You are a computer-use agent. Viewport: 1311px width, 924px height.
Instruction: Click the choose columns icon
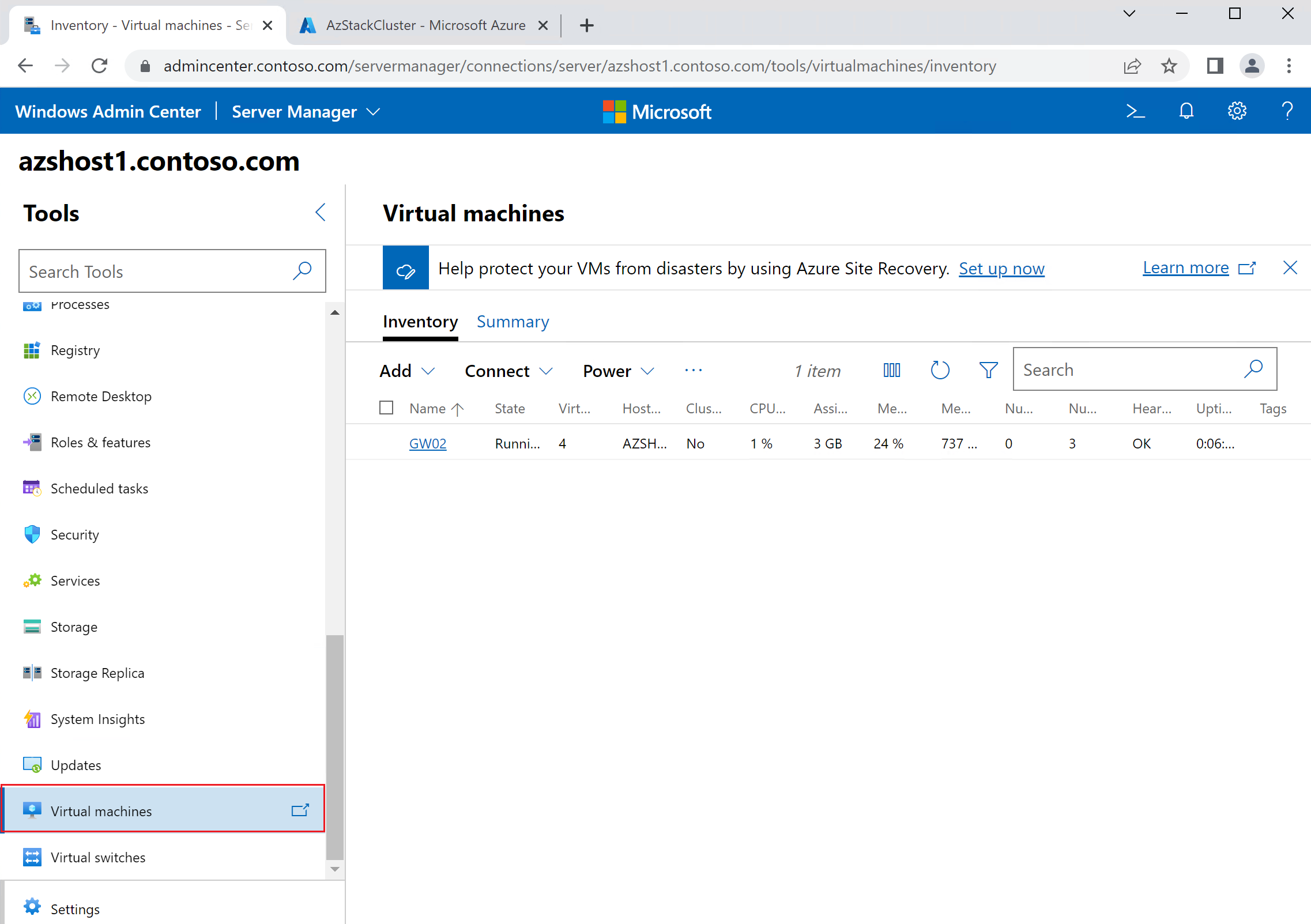tap(891, 370)
